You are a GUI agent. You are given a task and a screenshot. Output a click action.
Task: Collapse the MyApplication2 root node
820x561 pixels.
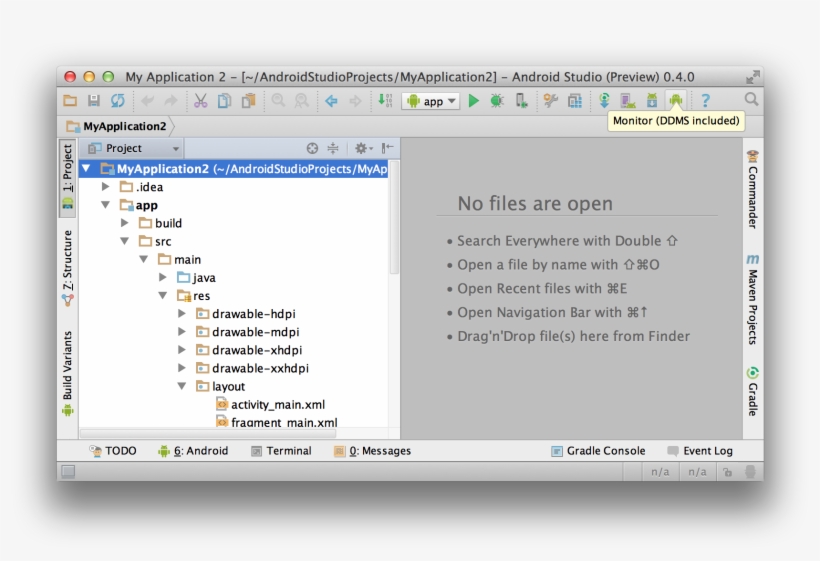pos(86,169)
